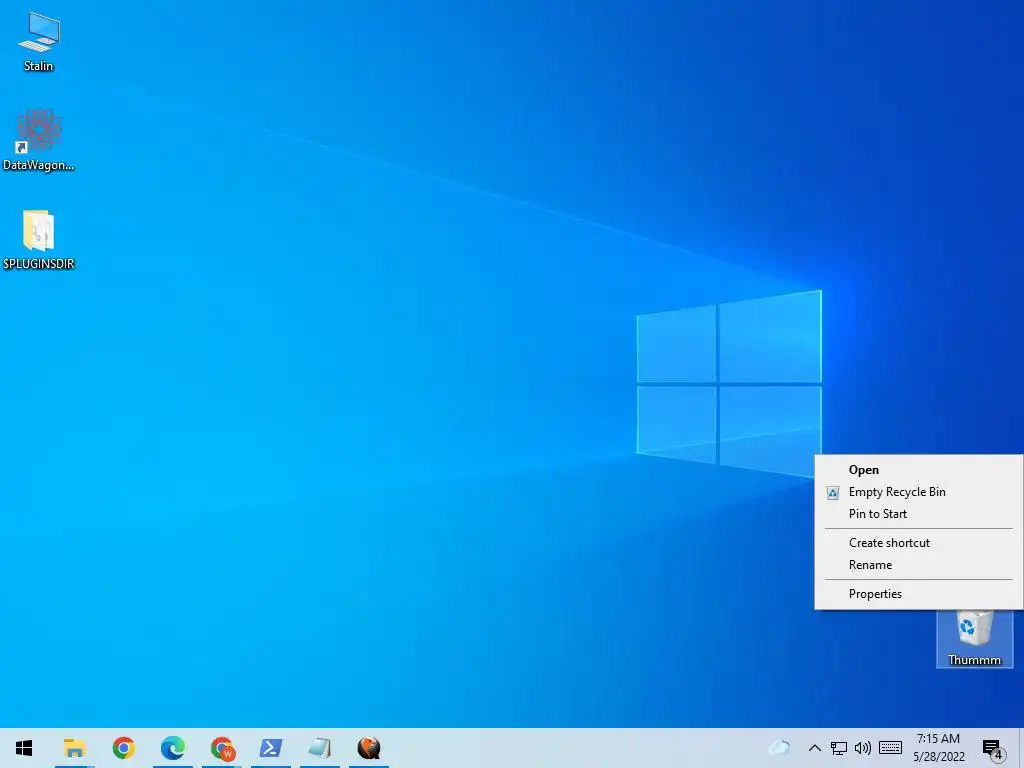
Task: Launch File Explorer from the taskbar
Action: pyautogui.click(x=74, y=748)
